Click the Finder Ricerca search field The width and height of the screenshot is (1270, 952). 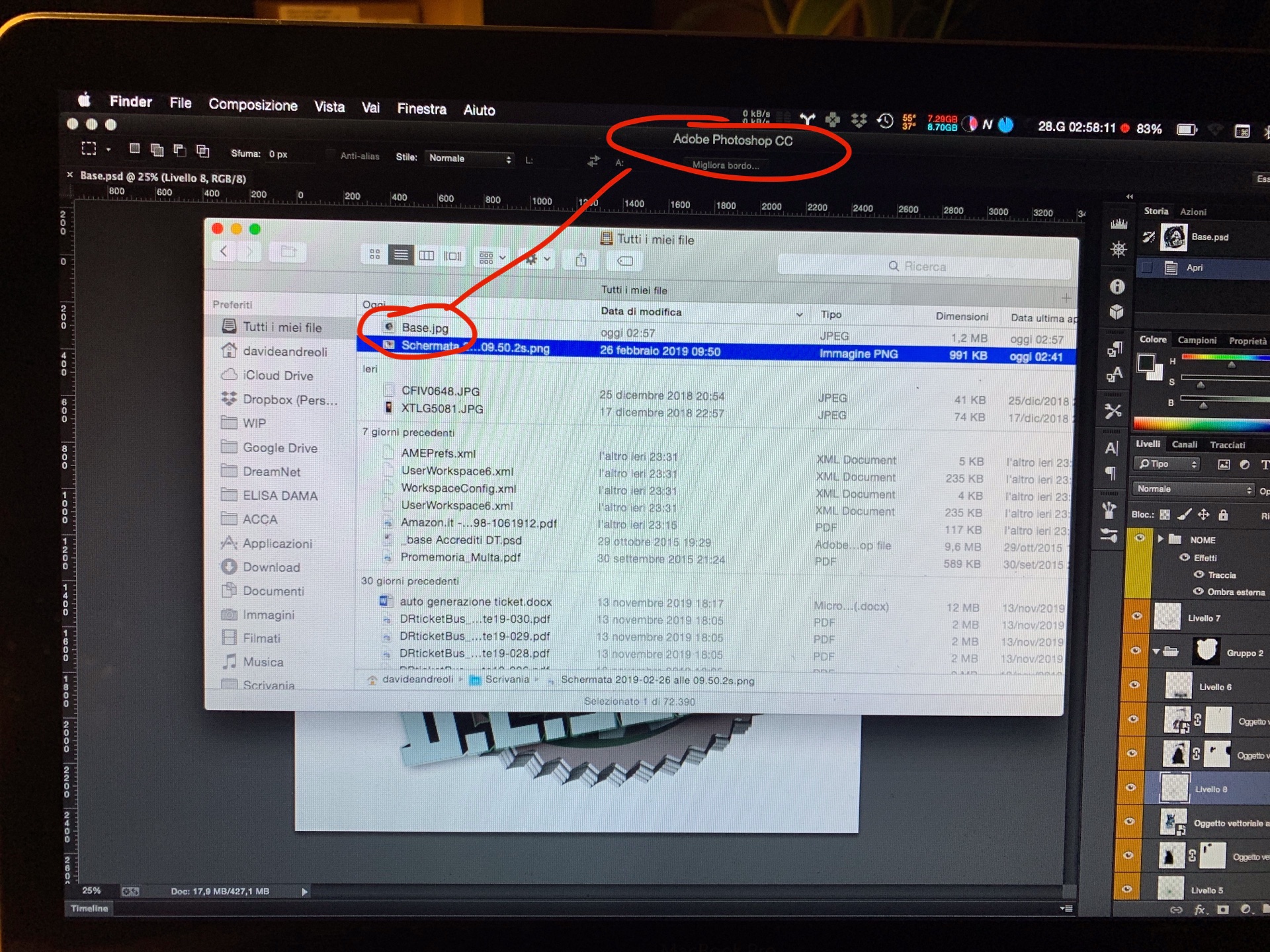click(x=924, y=266)
